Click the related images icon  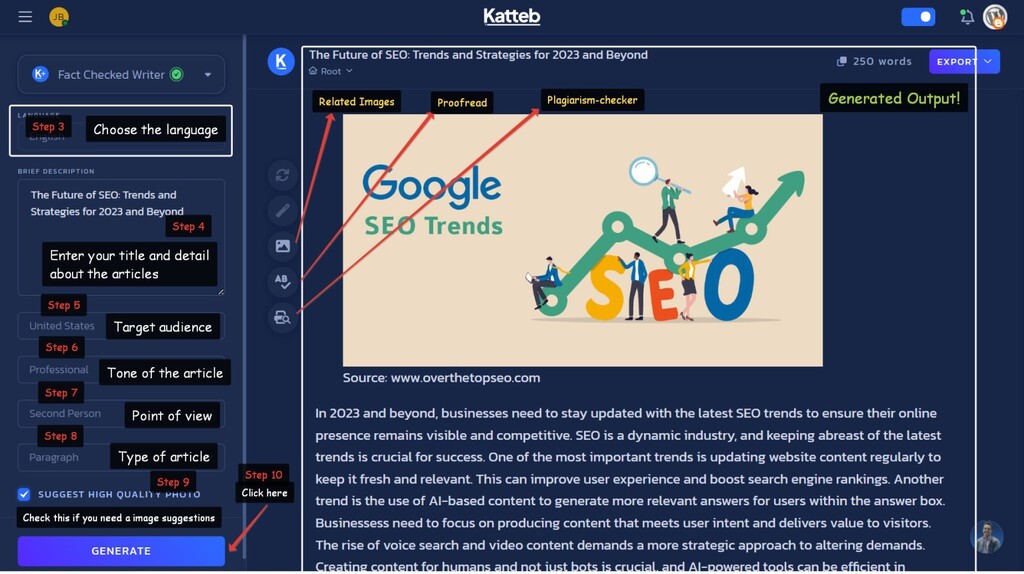click(282, 246)
